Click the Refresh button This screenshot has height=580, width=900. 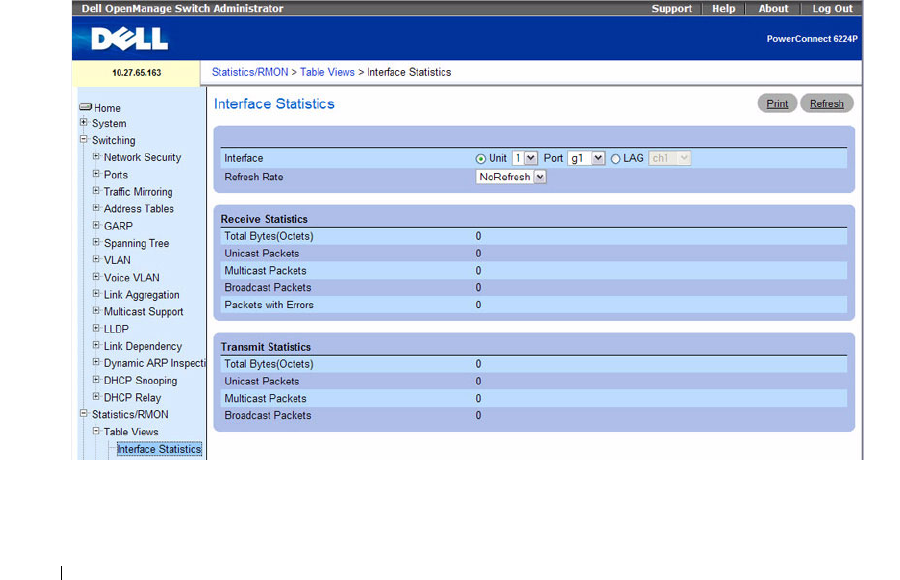(x=827, y=103)
